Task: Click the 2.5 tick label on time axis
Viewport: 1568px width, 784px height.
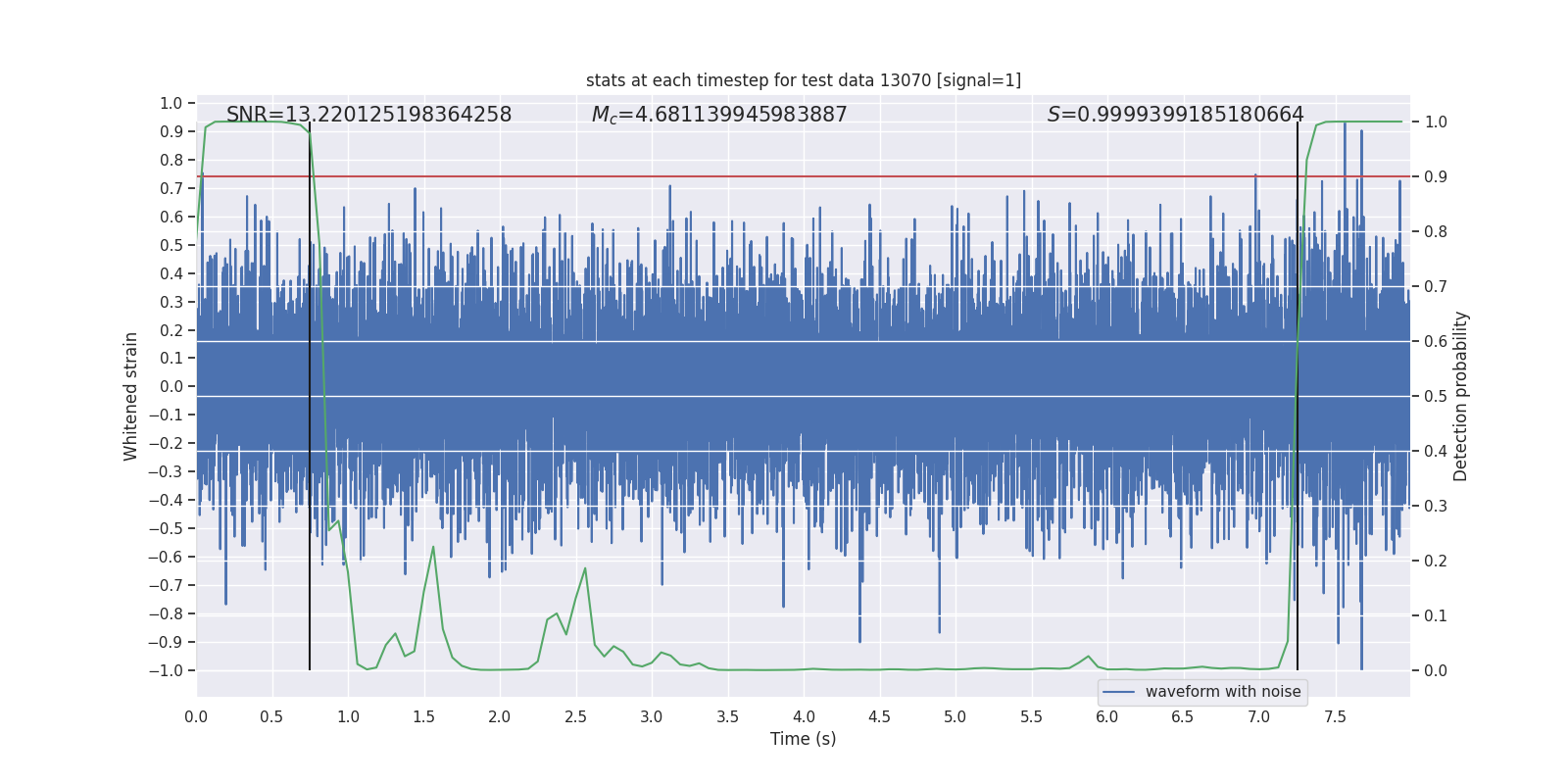Action: click(575, 716)
